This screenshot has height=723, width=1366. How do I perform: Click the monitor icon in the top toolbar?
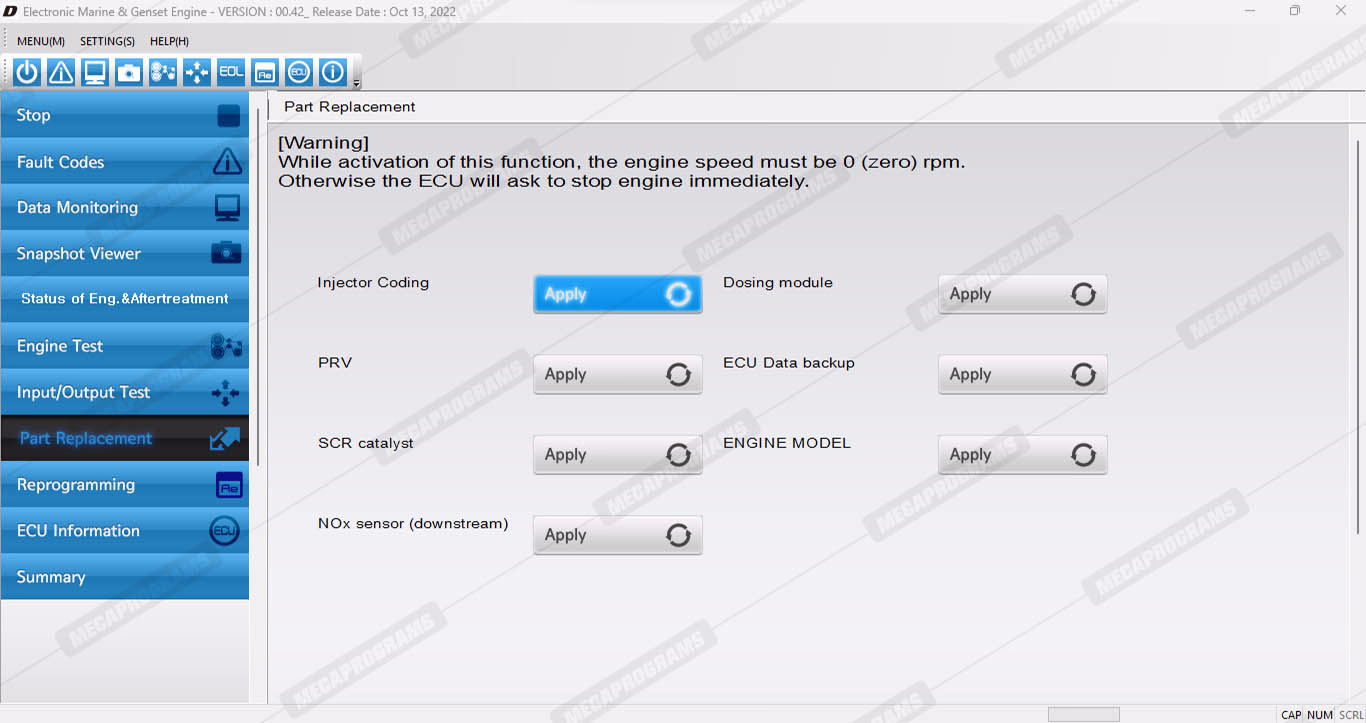coord(95,72)
